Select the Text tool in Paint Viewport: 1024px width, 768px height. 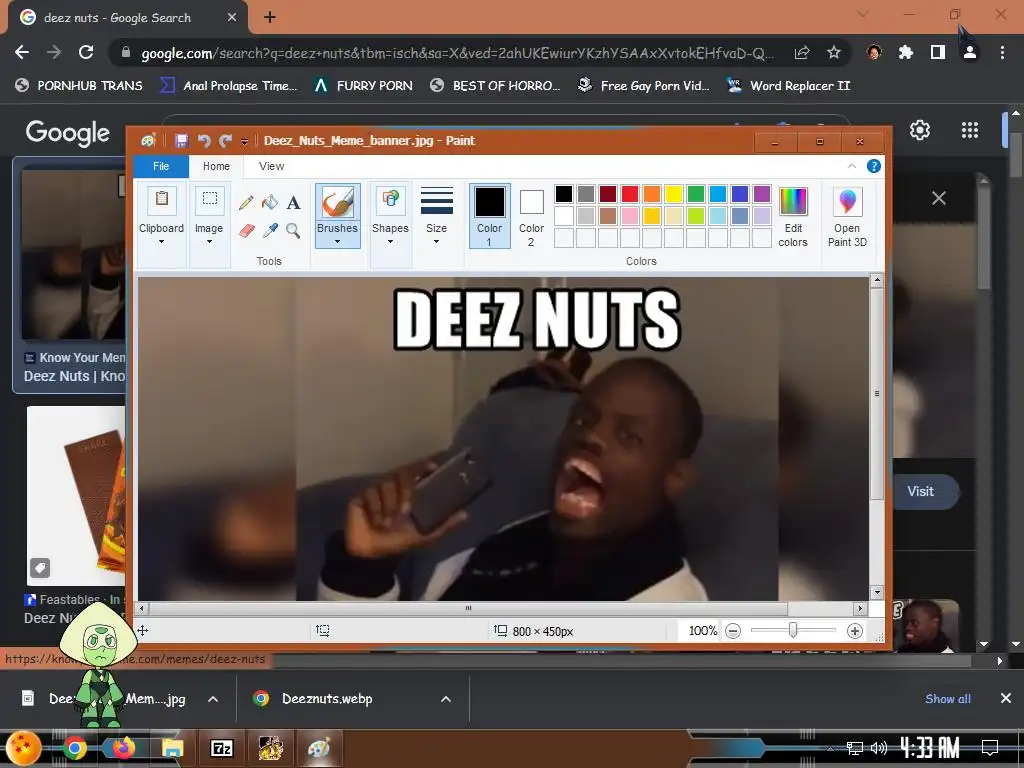pyautogui.click(x=293, y=202)
